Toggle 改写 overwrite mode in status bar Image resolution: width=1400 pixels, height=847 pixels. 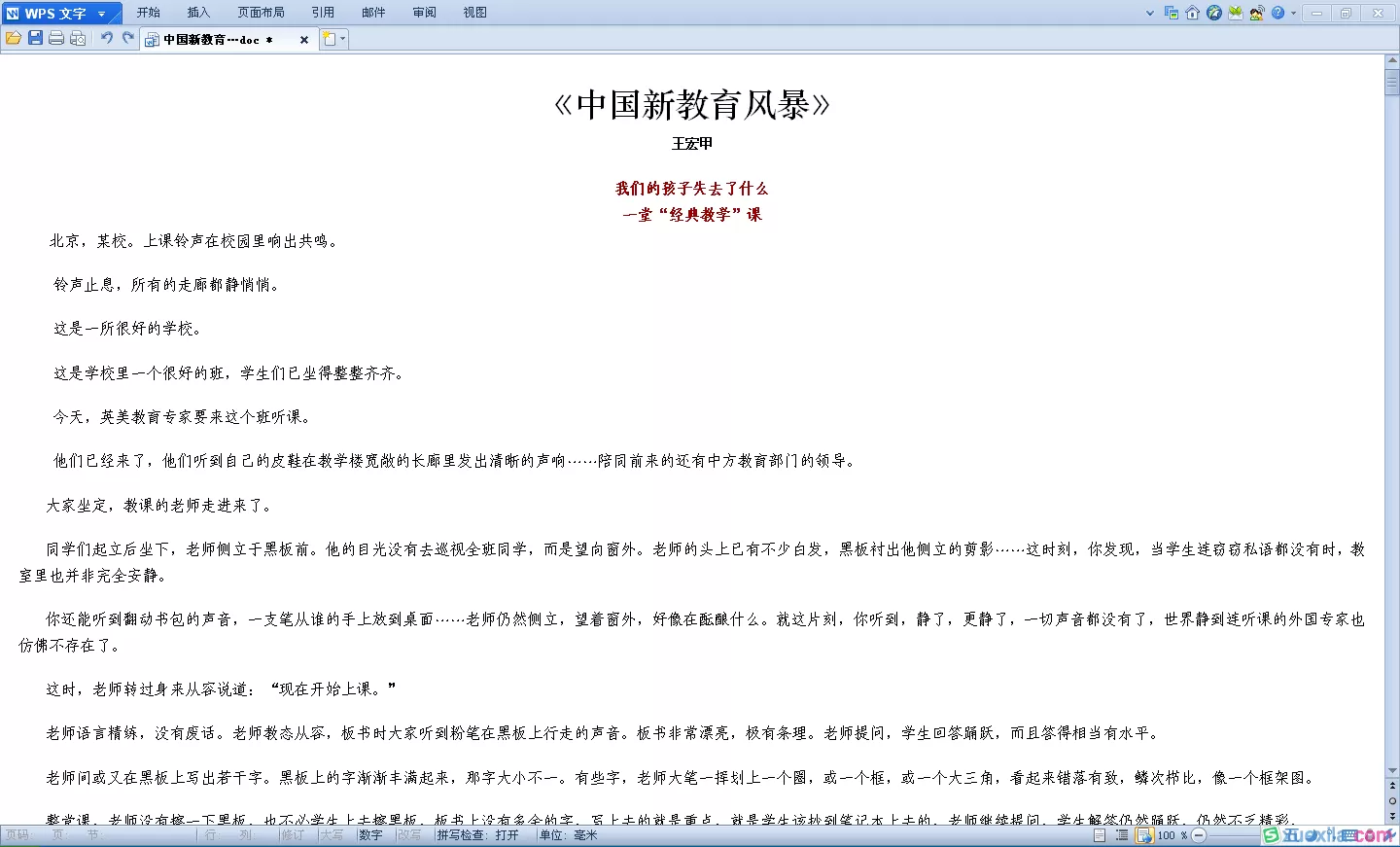coord(409,835)
